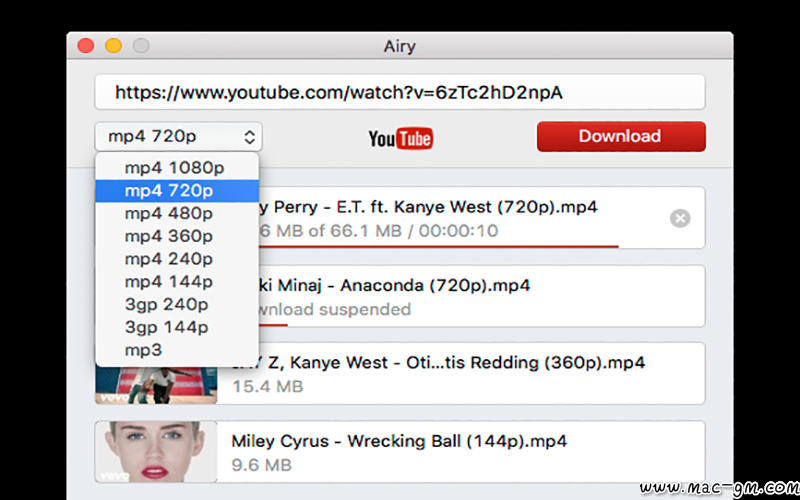This screenshot has width=800, height=500.
Task: Click the 'E.T. ft. Kanye West (720p).mp4' title
Action: (x=467, y=207)
